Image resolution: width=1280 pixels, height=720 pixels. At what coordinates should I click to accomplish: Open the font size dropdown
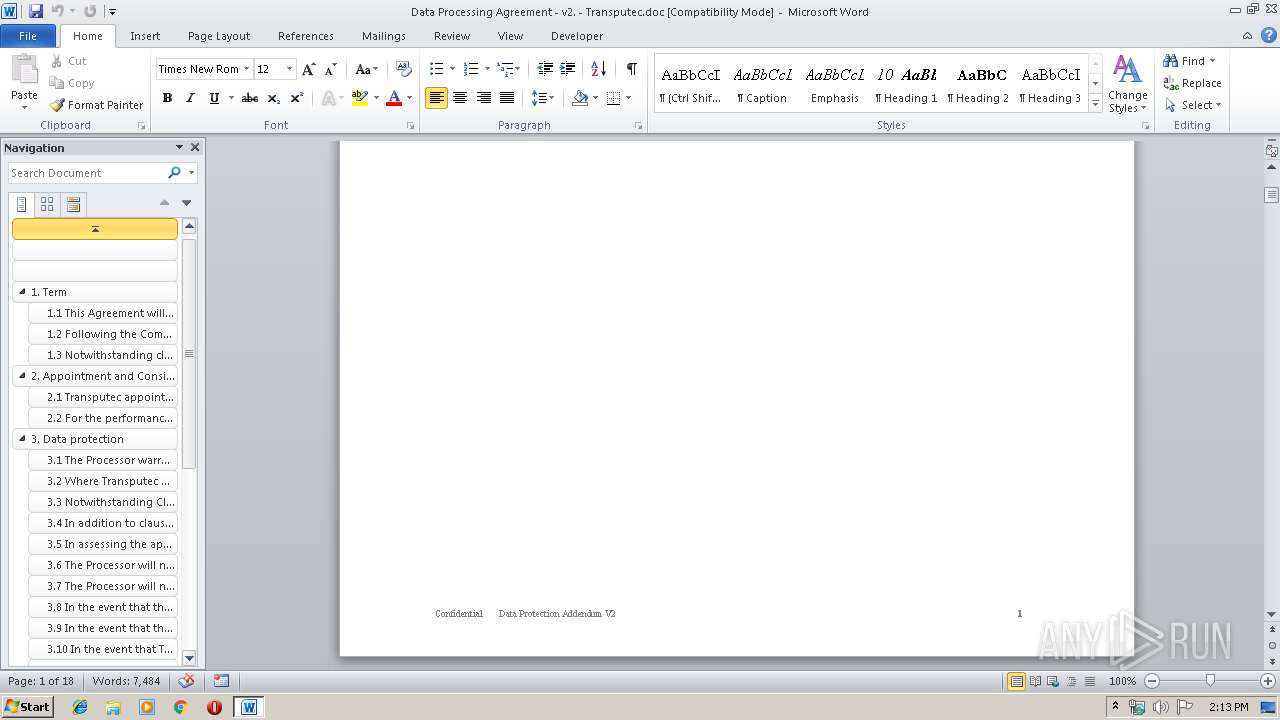(290, 69)
